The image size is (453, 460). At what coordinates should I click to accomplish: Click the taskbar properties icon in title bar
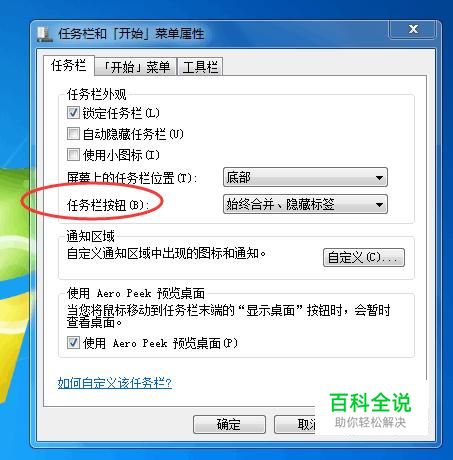click(44, 34)
